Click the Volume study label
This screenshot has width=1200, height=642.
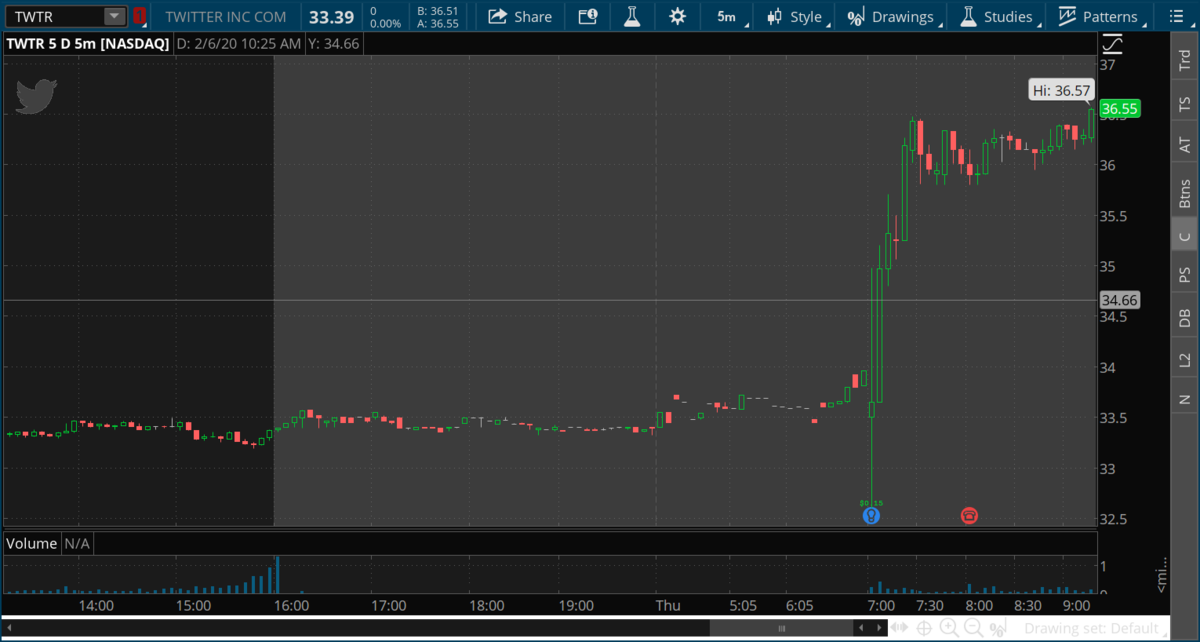tap(32, 544)
